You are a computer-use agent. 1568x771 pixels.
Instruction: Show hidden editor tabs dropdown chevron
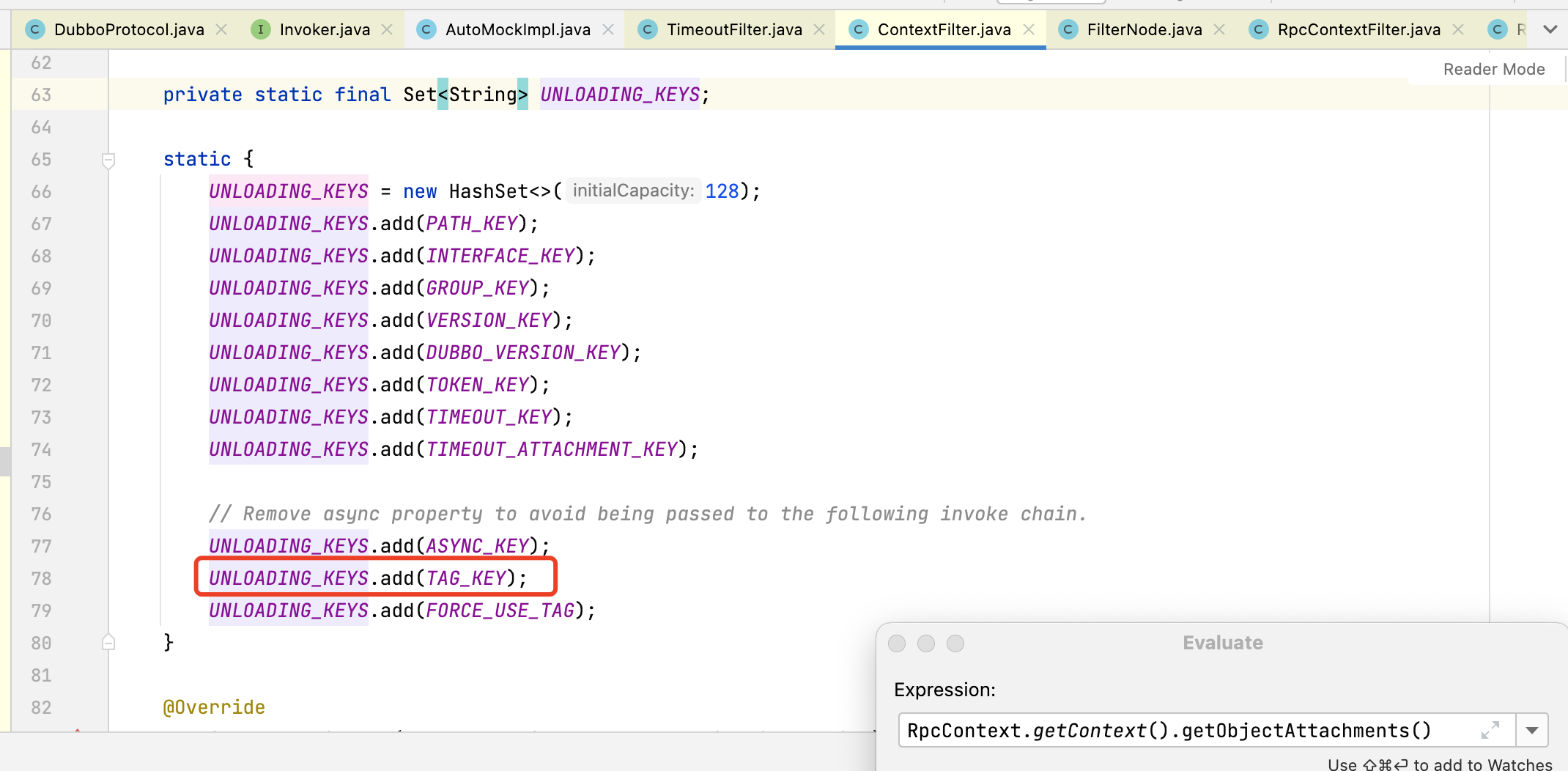tap(1550, 29)
